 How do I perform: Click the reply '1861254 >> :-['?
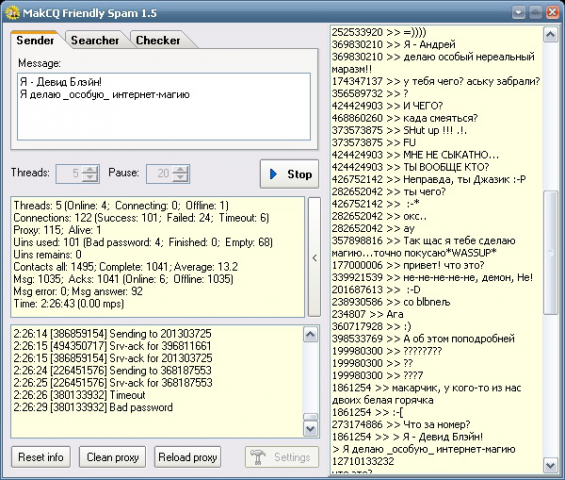tap(367, 412)
